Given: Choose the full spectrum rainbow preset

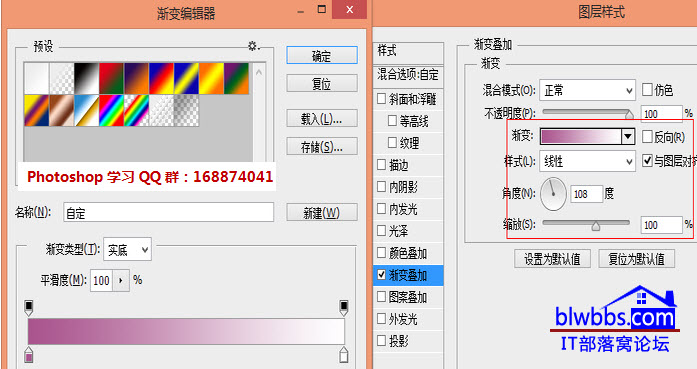Looking at the screenshot, I should (112, 110).
